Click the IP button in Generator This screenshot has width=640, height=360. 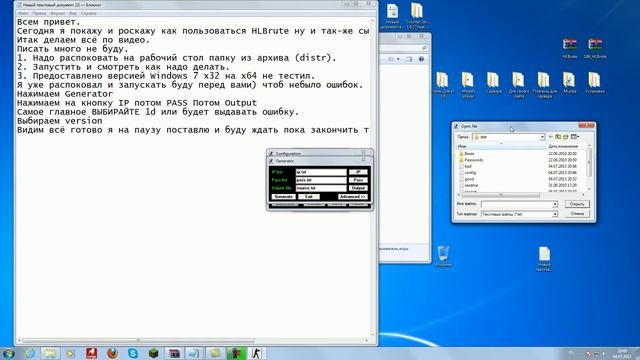coord(358,172)
